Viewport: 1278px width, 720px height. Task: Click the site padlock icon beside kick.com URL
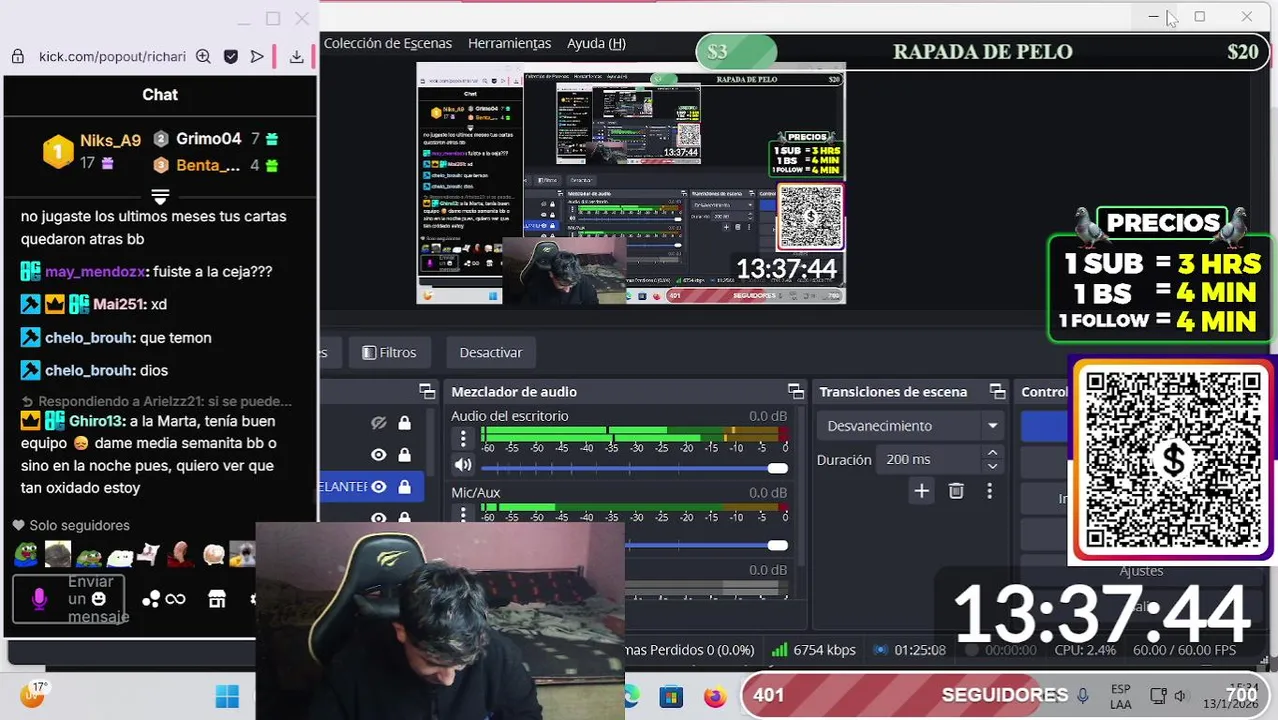[x=18, y=57]
